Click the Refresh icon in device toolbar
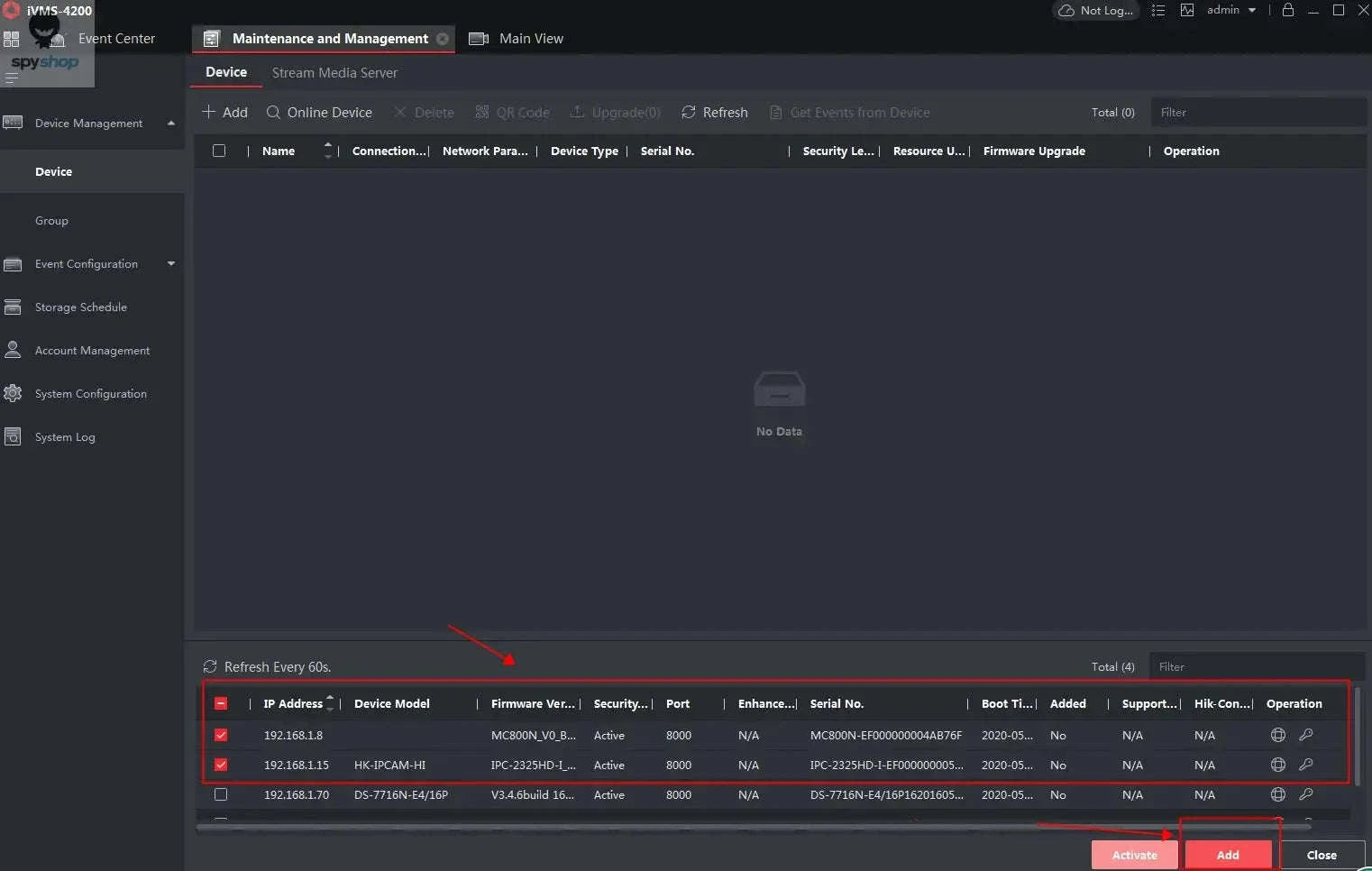The image size is (1372, 871). 689,112
